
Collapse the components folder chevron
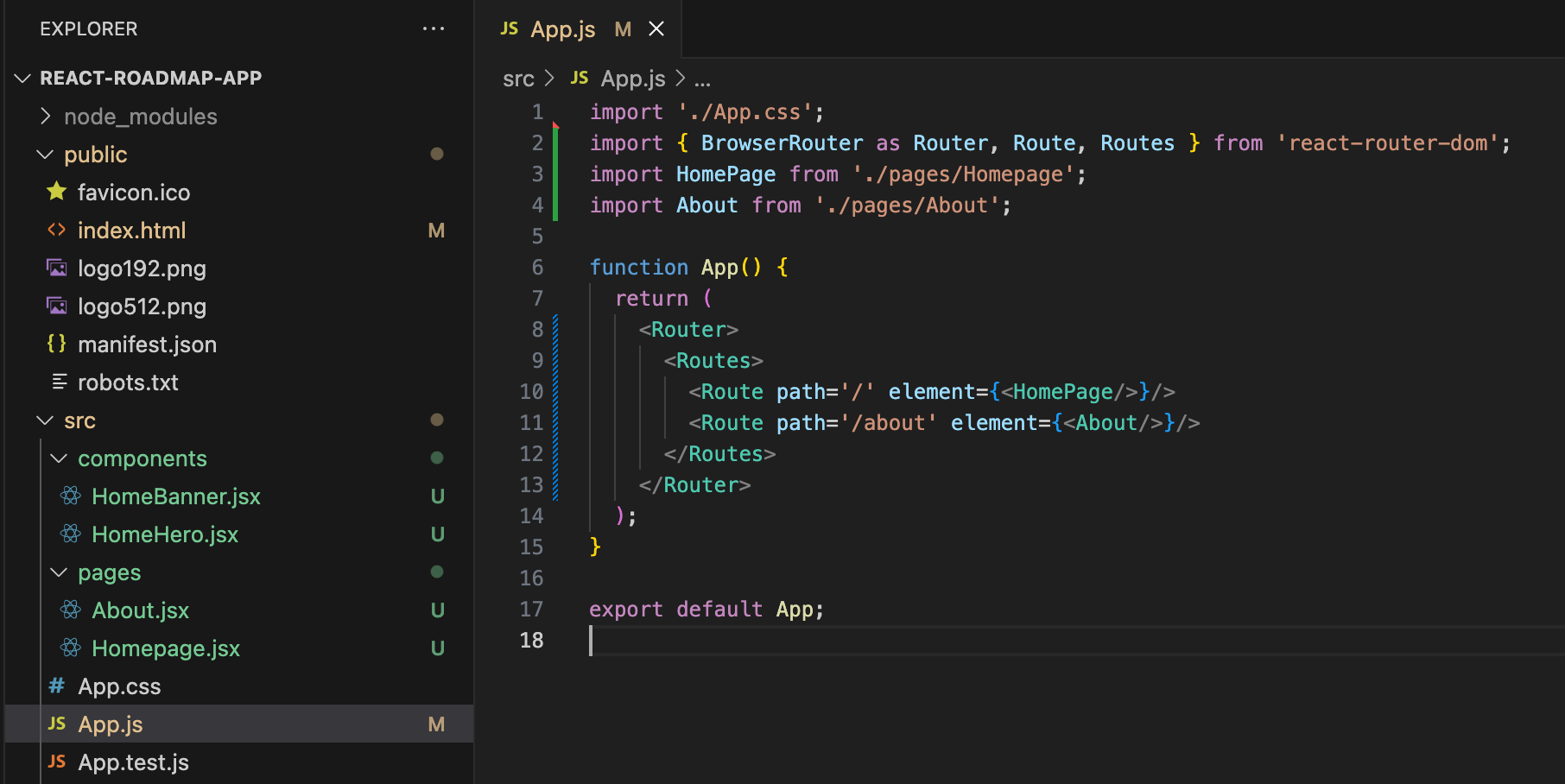(59, 458)
